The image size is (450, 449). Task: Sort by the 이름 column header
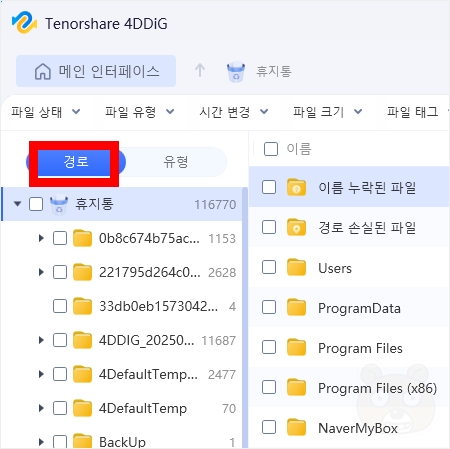(x=299, y=149)
